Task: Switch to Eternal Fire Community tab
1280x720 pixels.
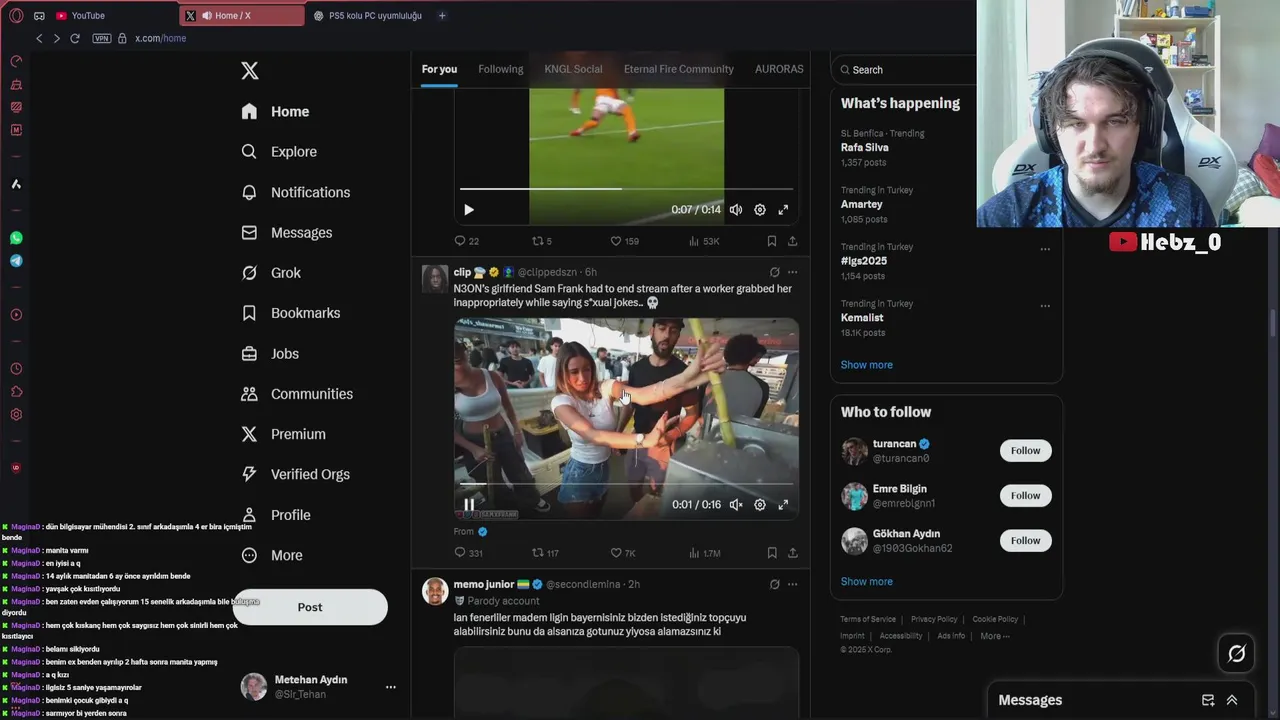Action: click(x=679, y=69)
